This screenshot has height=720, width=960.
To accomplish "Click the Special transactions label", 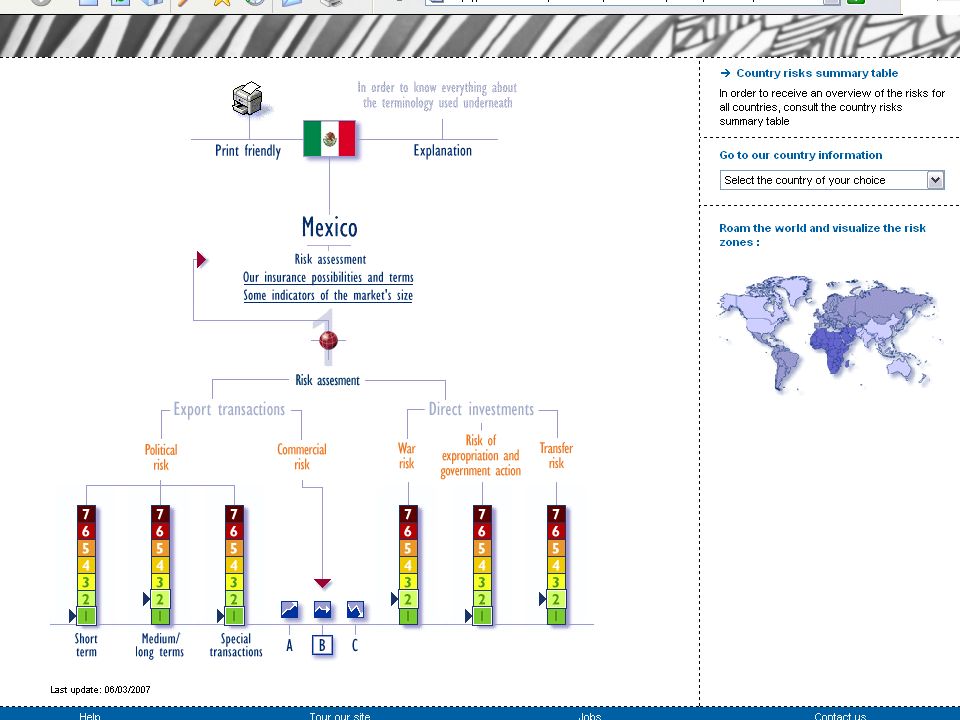I will click(x=236, y=645).
